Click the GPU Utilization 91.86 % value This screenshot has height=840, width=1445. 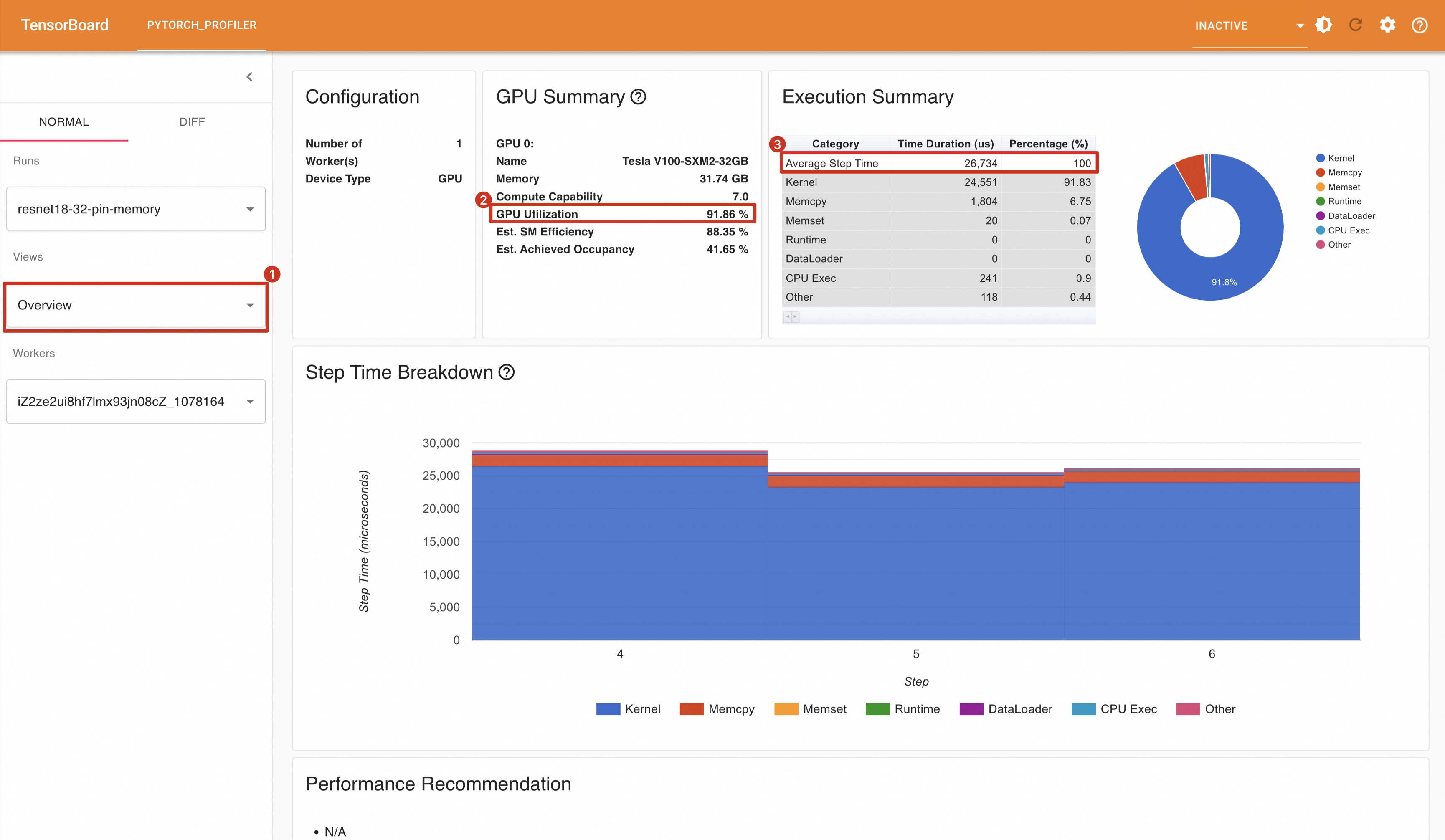(x=727, y=214)
